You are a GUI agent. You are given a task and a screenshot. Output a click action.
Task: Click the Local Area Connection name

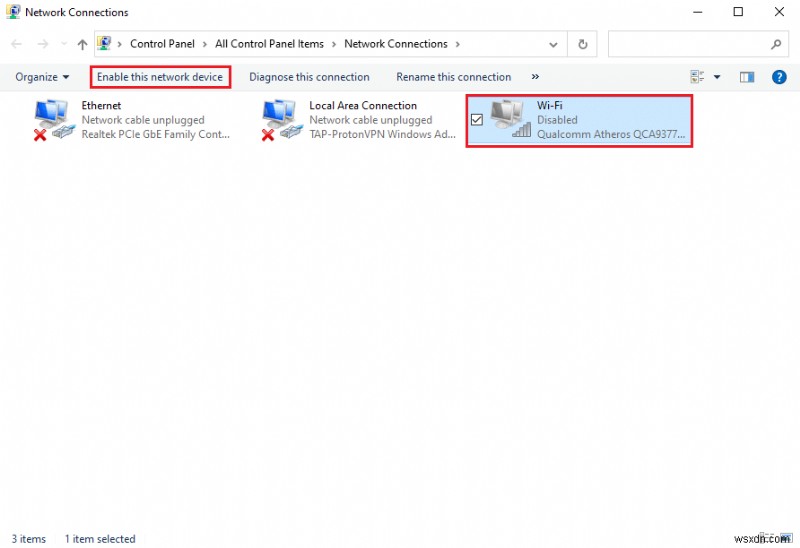363,106
